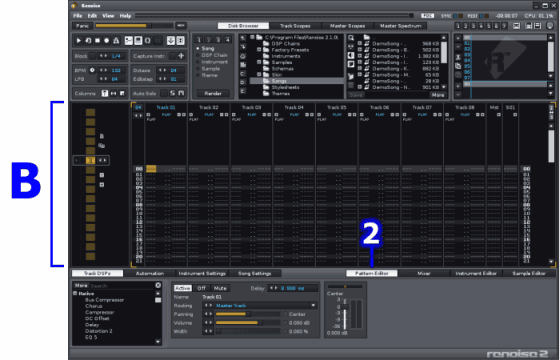
Task: Select the DSP Chain radio button
Action: pyautogui.click(x=198, y=55)
